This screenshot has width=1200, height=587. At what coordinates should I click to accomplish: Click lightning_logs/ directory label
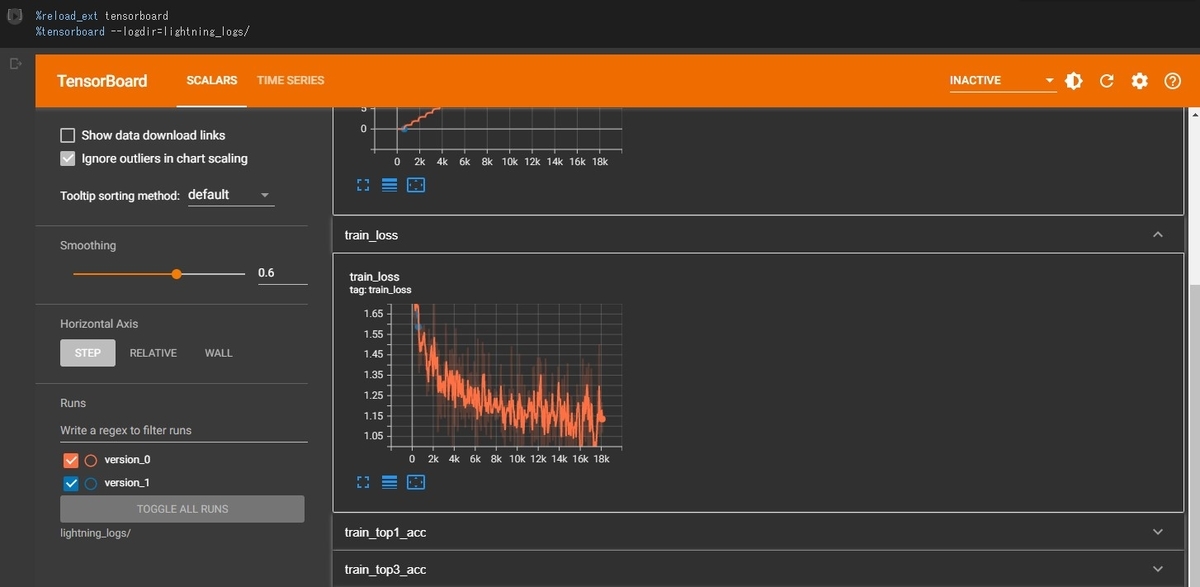pyautogui.click(x=95, y=533)
